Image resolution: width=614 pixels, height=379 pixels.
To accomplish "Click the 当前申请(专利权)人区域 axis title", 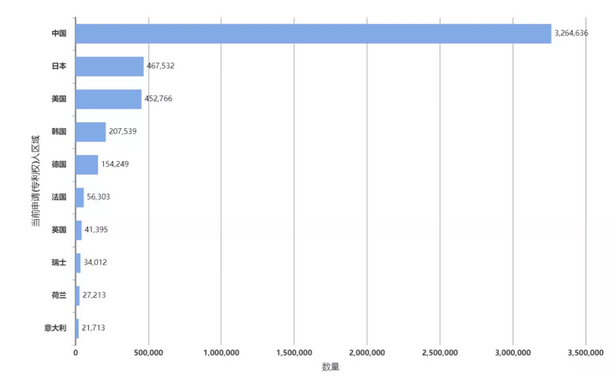I will [x=35, y=181].
